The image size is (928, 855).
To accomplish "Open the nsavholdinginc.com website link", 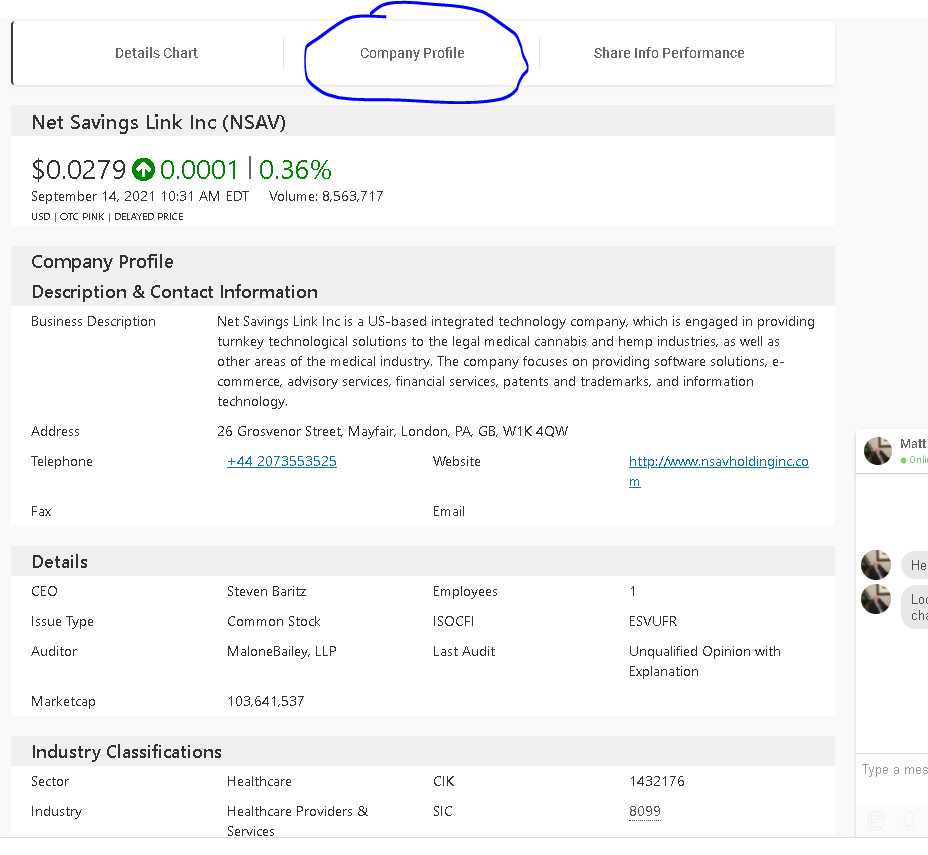I will coord(718,472).
